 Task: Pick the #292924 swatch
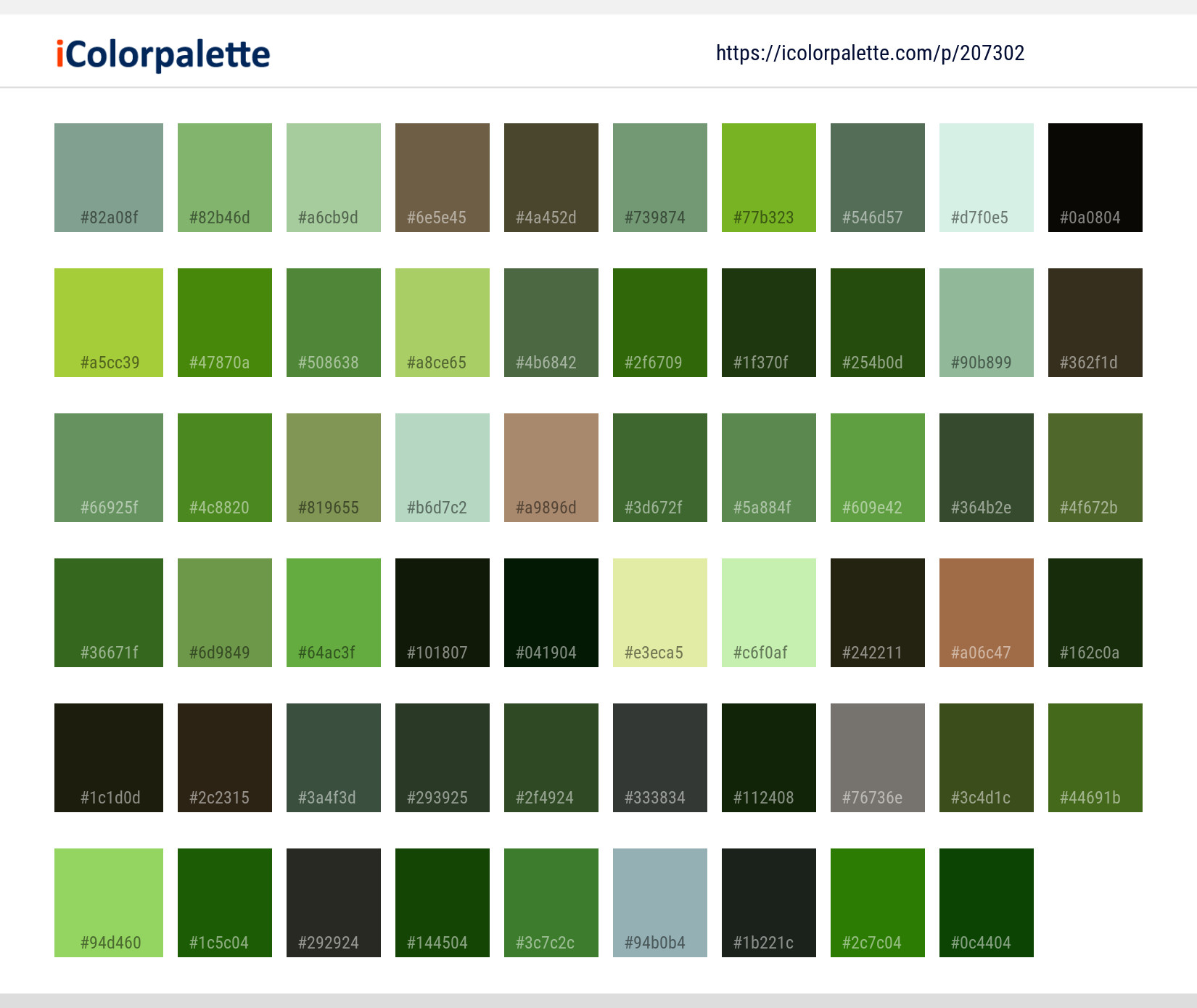tap(334, 903)
